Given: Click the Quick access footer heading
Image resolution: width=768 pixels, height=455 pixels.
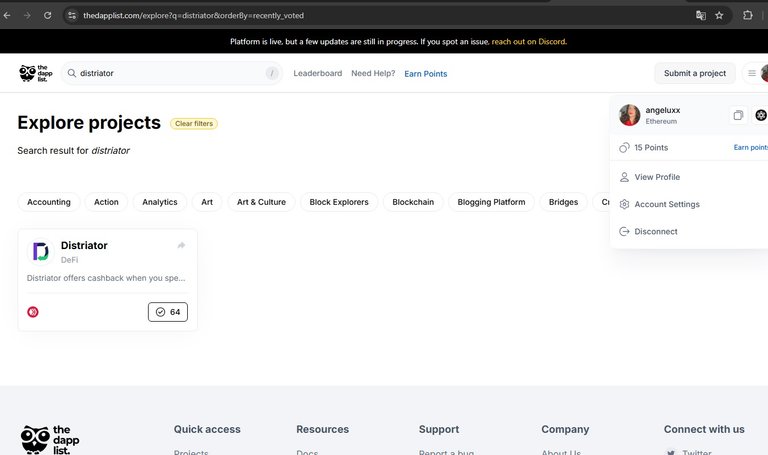Looking at the screenshot, I should (207, 429).
